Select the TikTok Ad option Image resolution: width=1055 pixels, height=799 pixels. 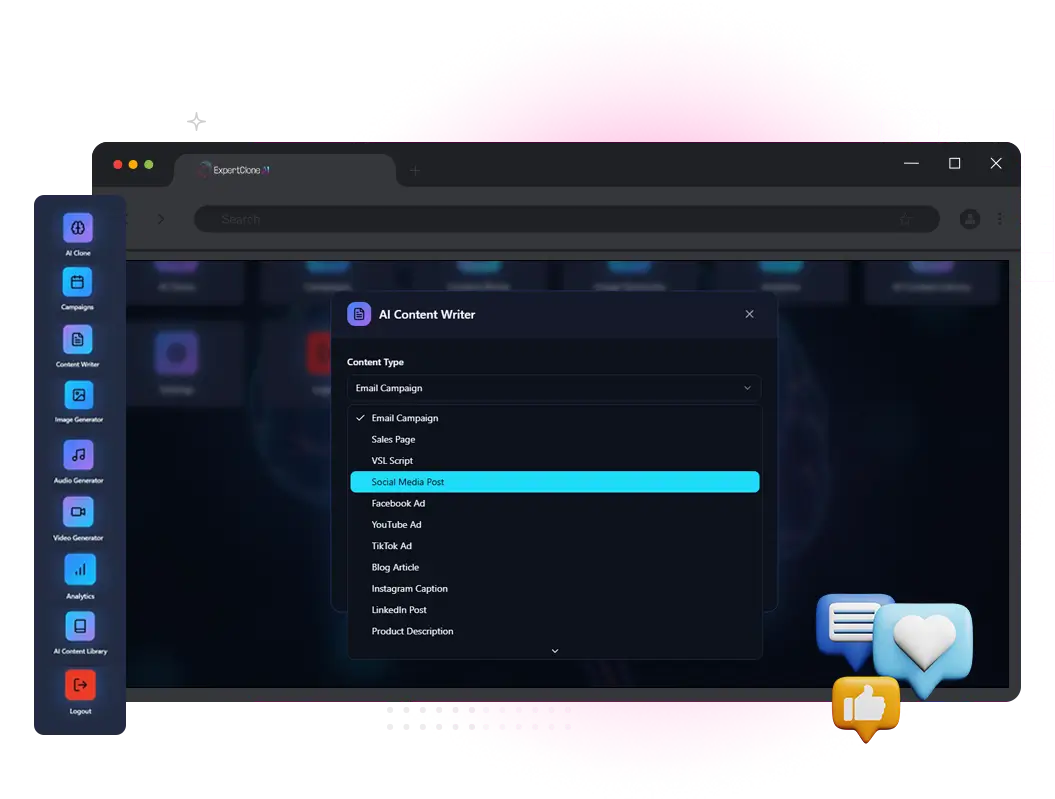pyautogui.click(x=391, y=546)
